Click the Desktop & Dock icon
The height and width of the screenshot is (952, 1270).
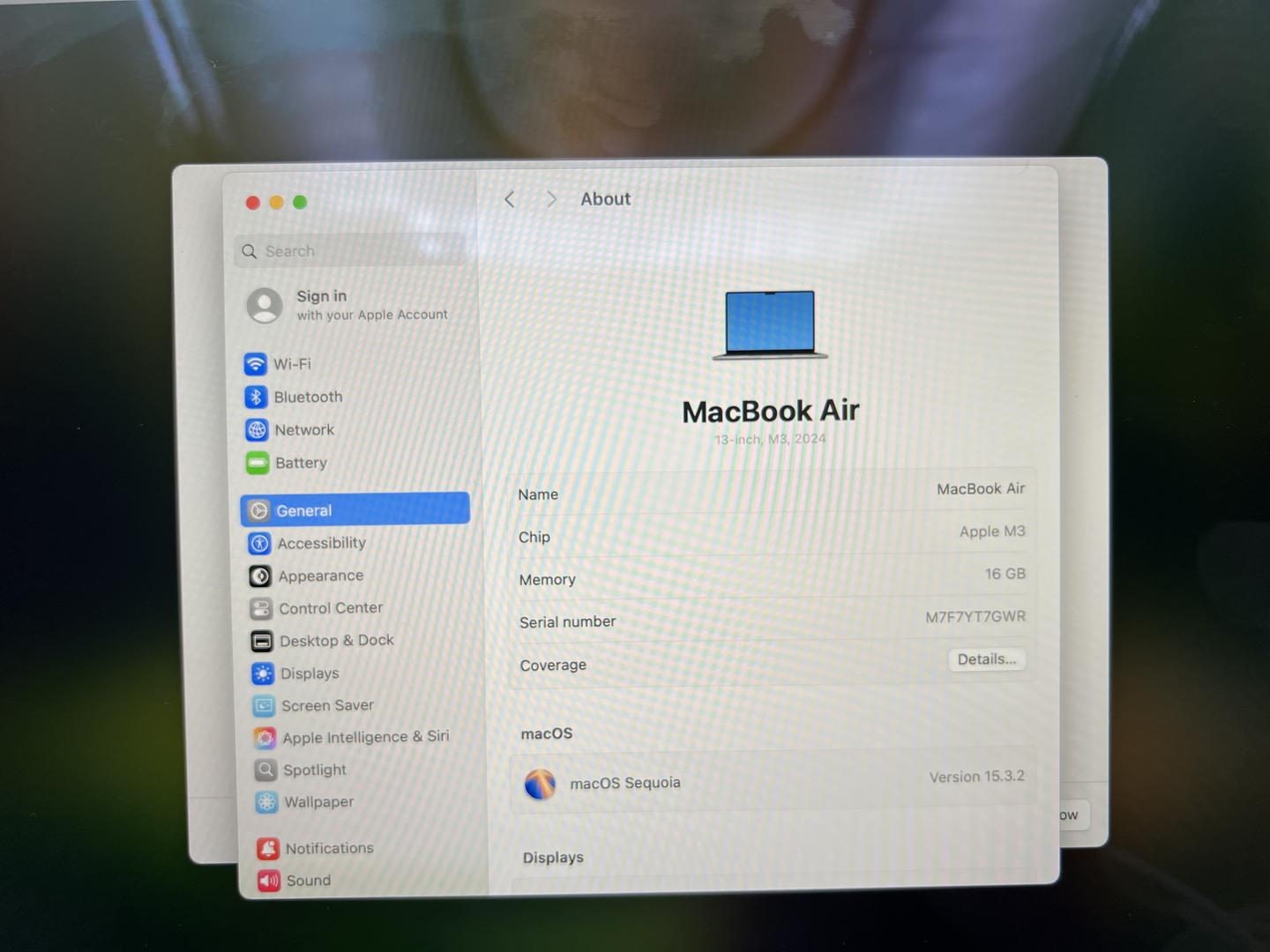click(x=262, y=641)
